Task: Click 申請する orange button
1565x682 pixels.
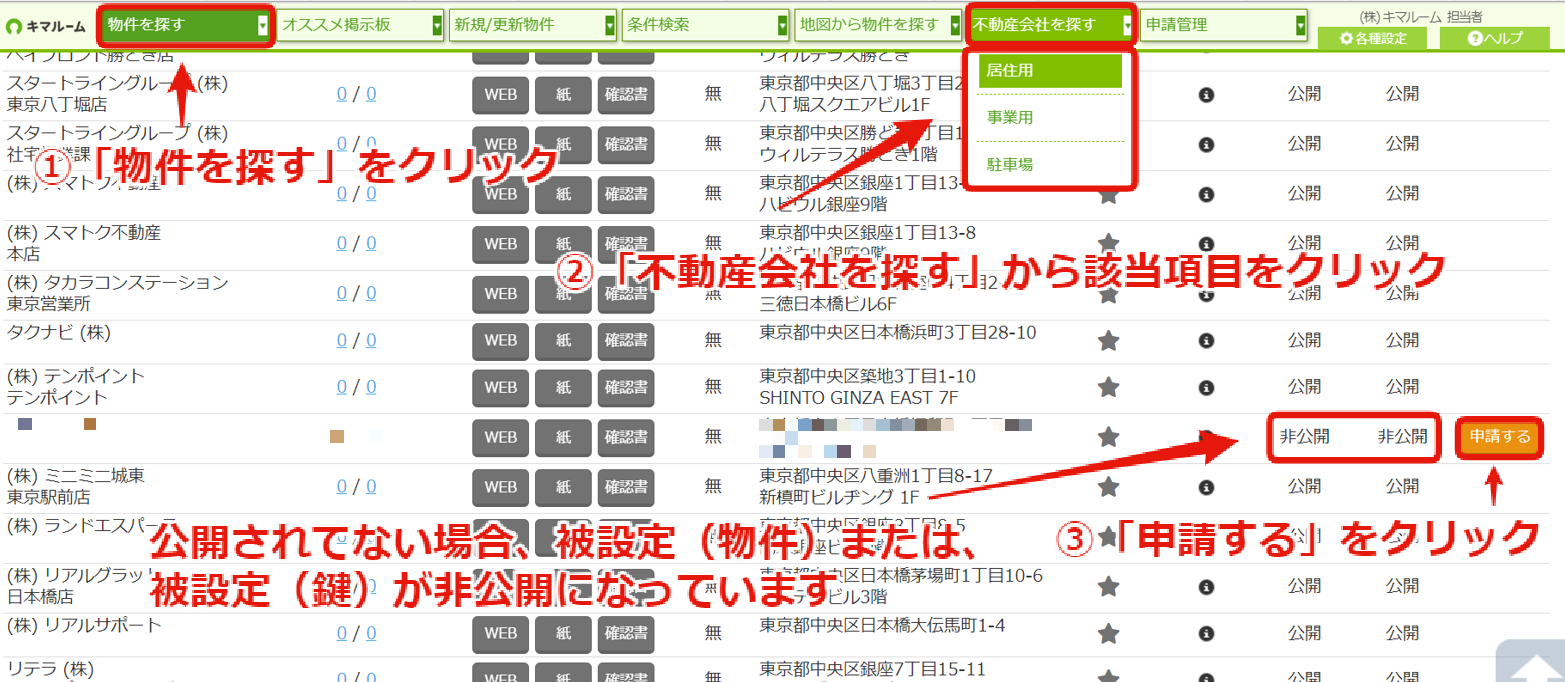Action: [1497, 437]
